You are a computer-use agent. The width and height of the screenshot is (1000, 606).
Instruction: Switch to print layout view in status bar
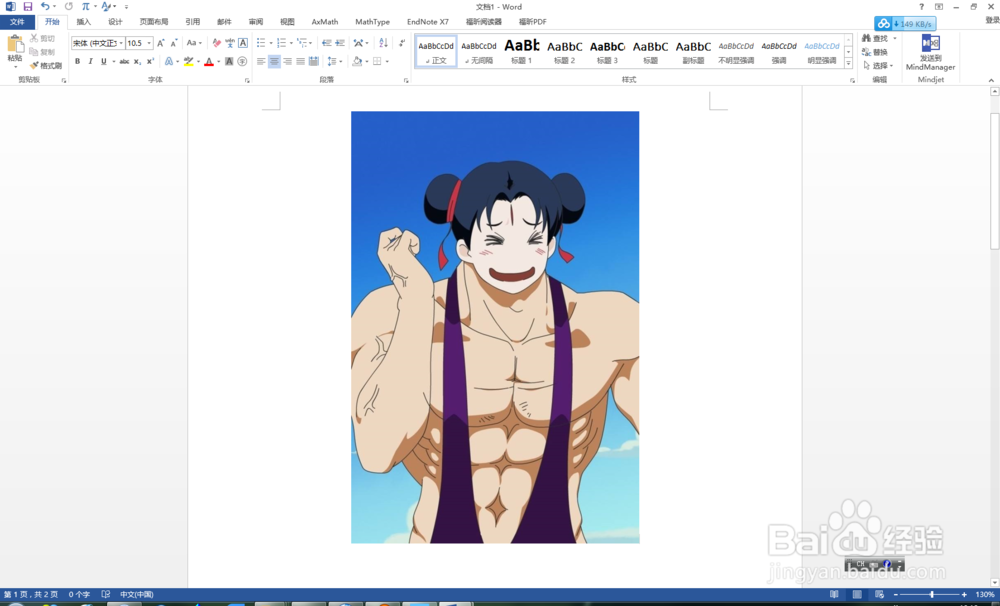click(857, 594)
